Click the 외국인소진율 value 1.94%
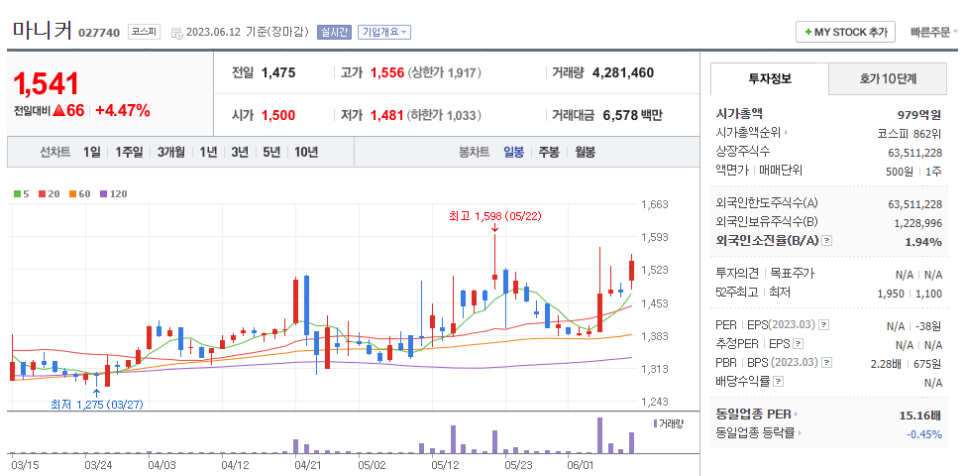Image resolution: width=966 pixels, height=476 pixels. coord(923,242)
